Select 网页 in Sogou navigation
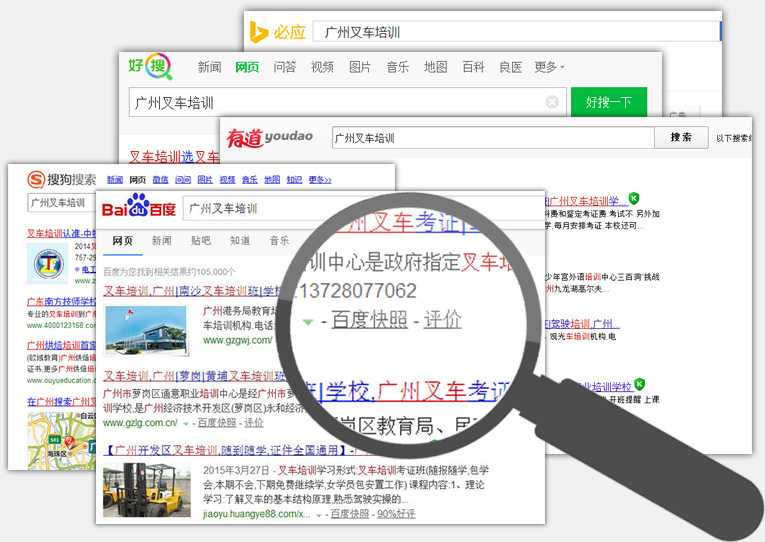The image size is (765, 542). (x=138, y=180)
